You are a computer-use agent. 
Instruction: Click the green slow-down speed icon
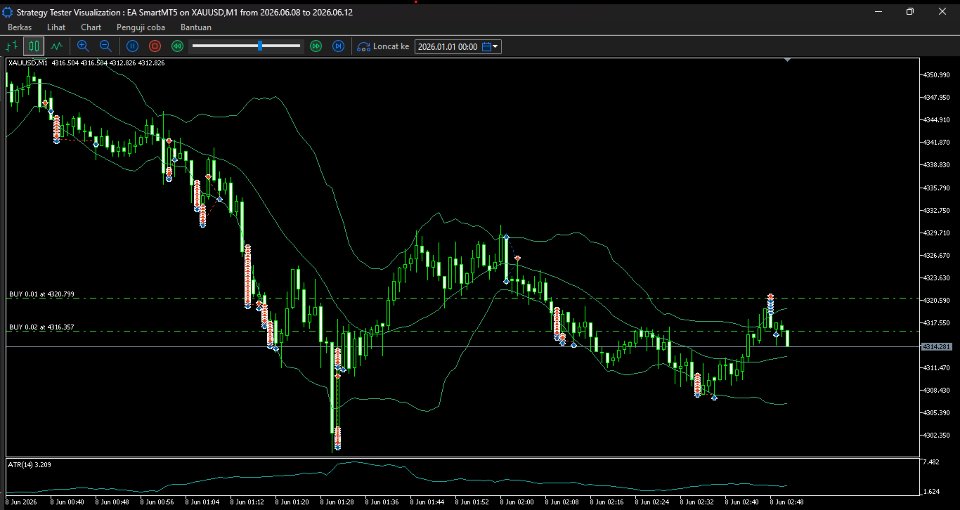[x=178, y=46]
